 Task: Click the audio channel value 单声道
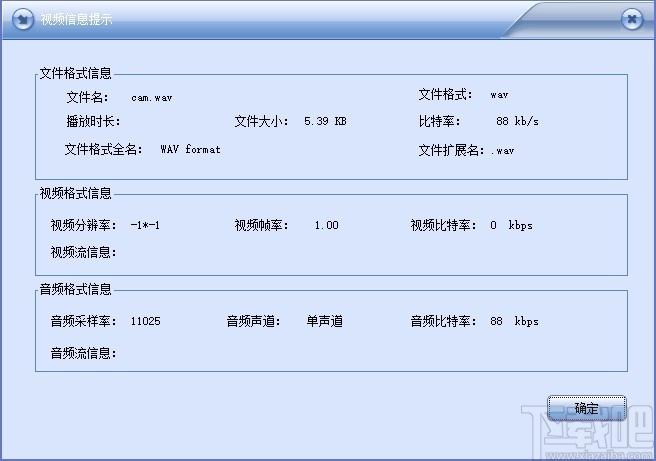pos(325,321)
